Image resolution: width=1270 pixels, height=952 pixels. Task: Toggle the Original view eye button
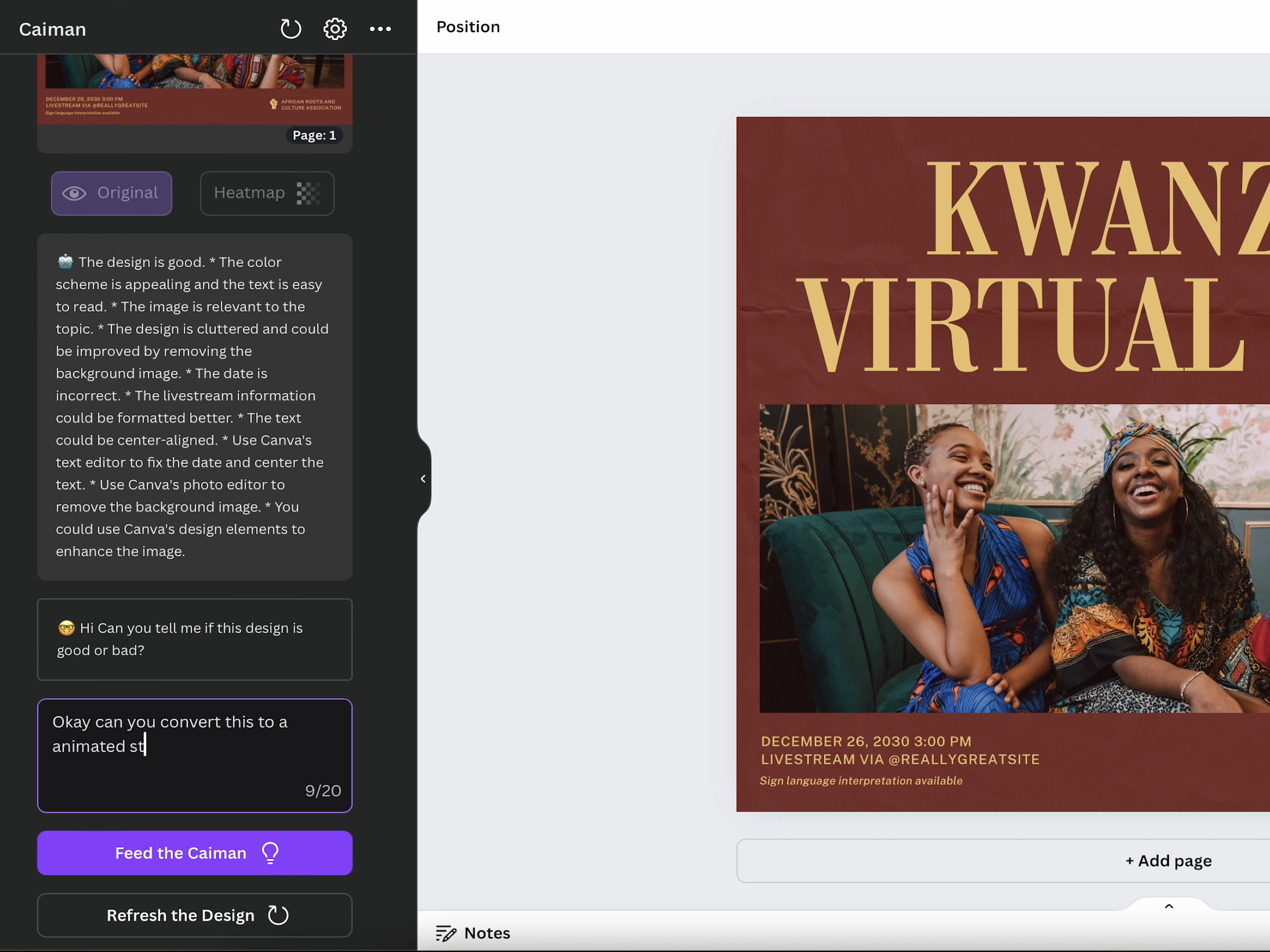click(x=111, y=193)
